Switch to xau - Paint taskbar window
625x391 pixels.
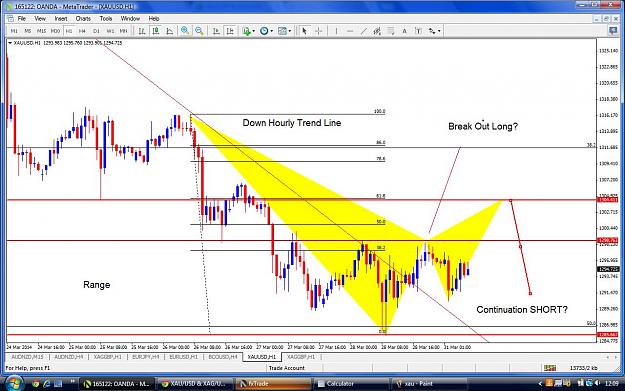tap(429, 384)
